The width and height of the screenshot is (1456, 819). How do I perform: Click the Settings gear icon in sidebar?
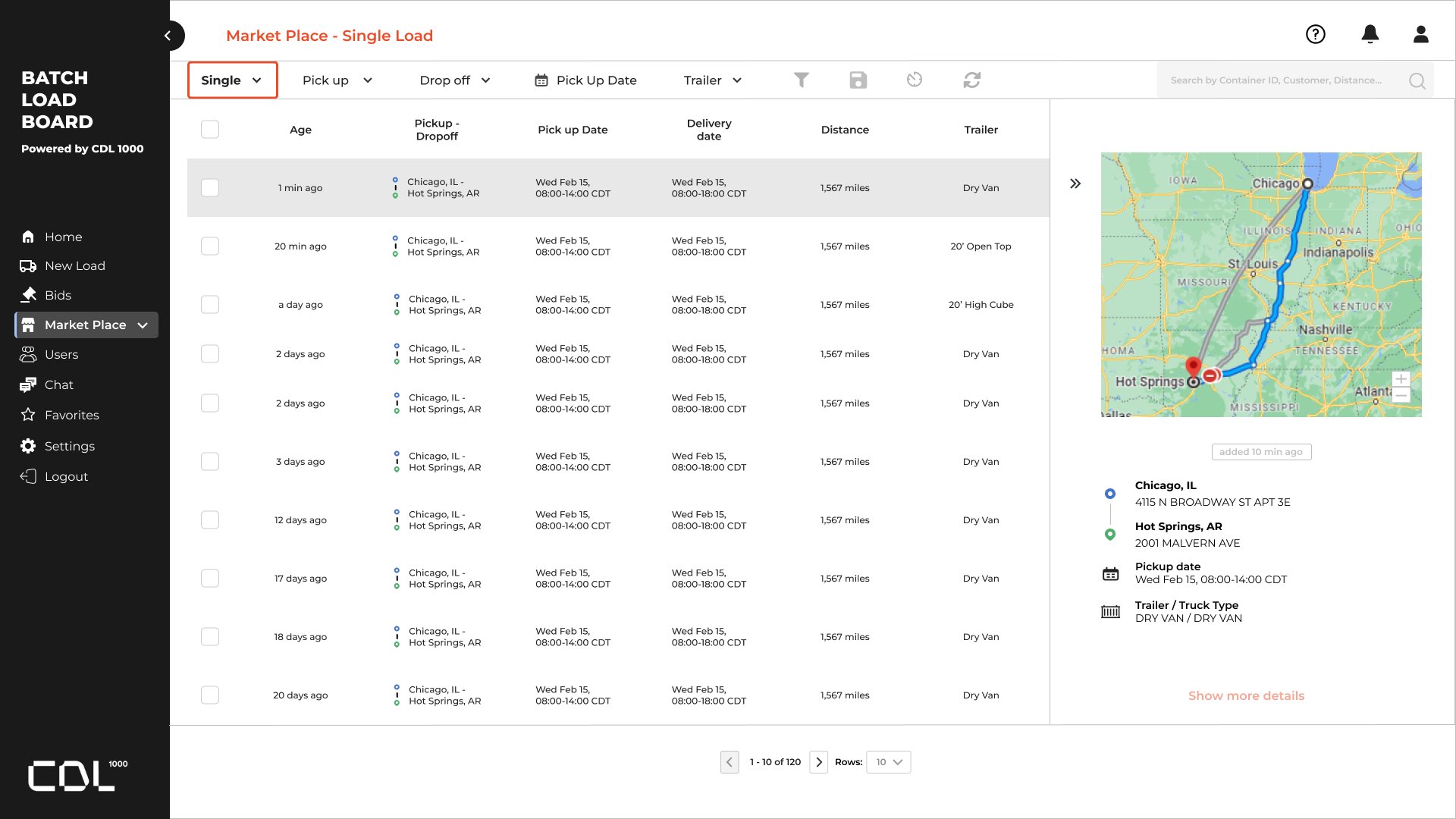coord(28,446)
